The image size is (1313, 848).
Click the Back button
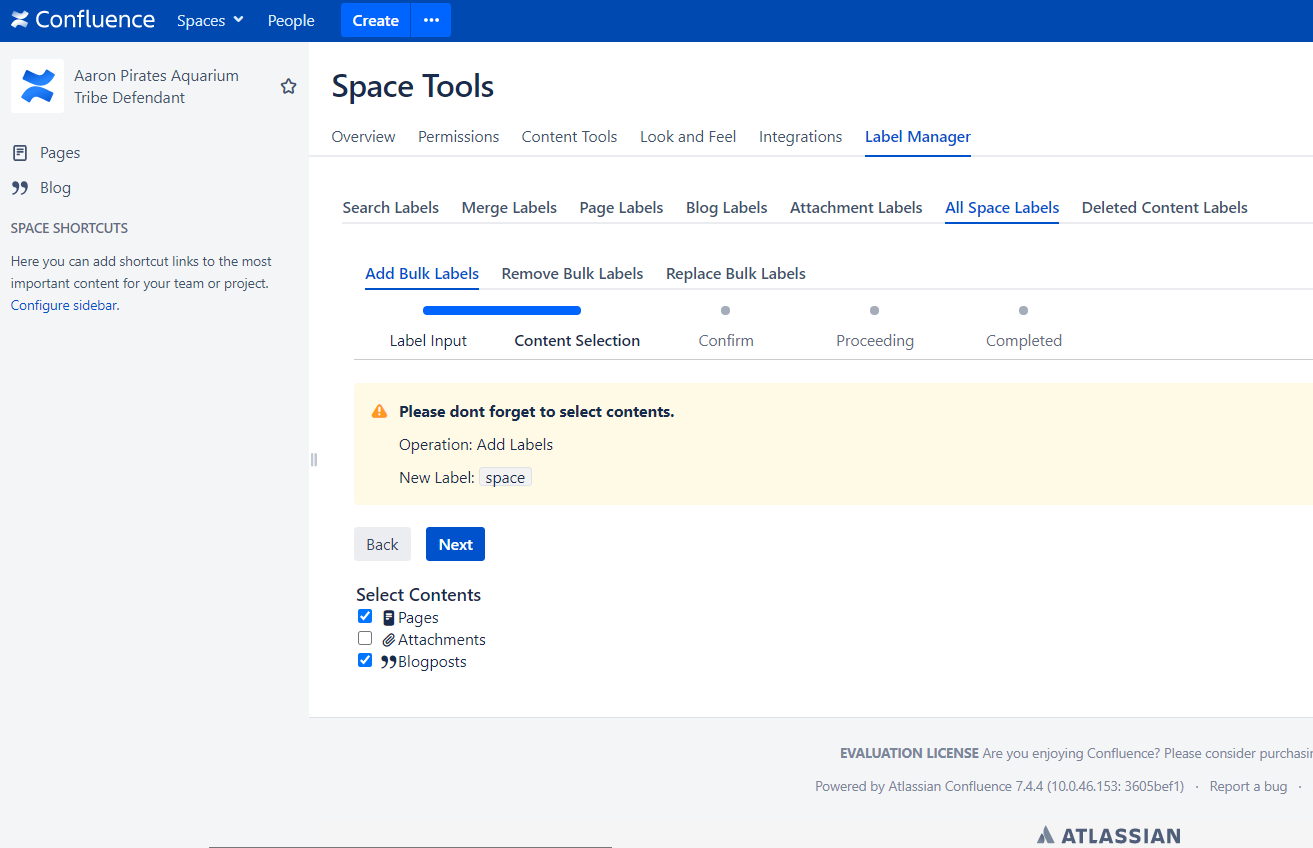coord(382,544)
